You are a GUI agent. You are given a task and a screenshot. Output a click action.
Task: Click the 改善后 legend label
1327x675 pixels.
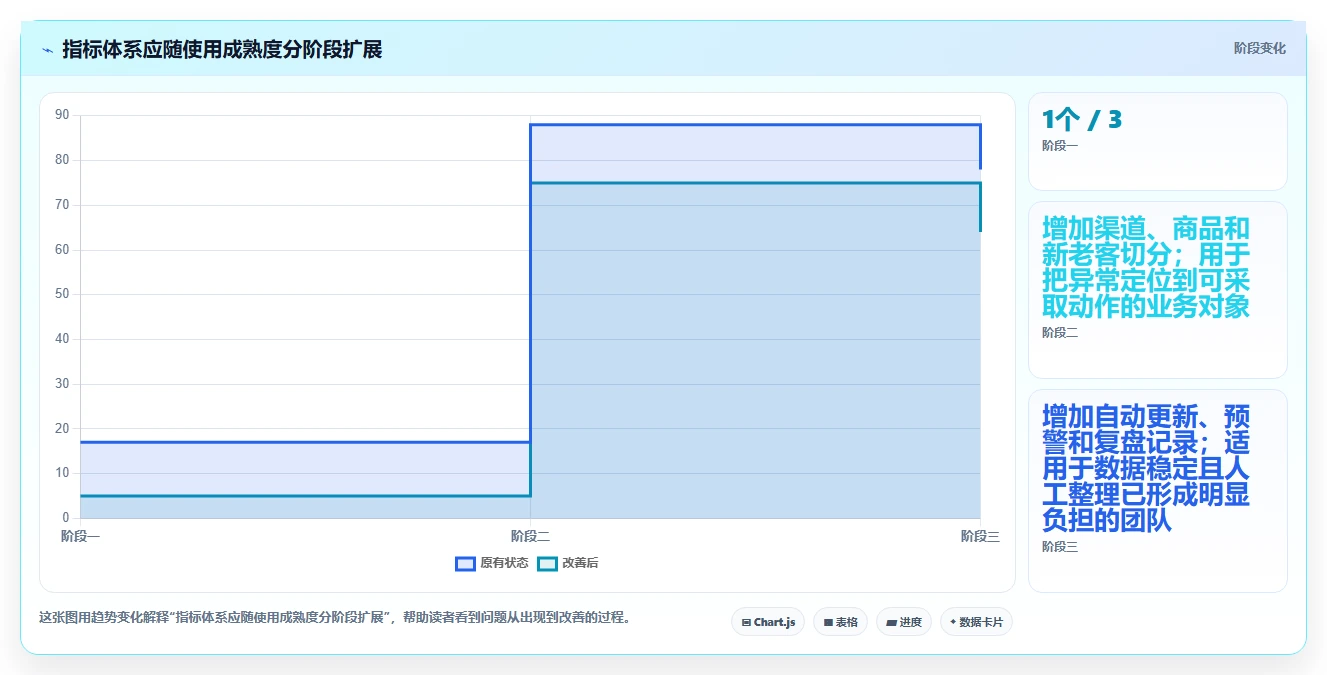tap(580, 563)
